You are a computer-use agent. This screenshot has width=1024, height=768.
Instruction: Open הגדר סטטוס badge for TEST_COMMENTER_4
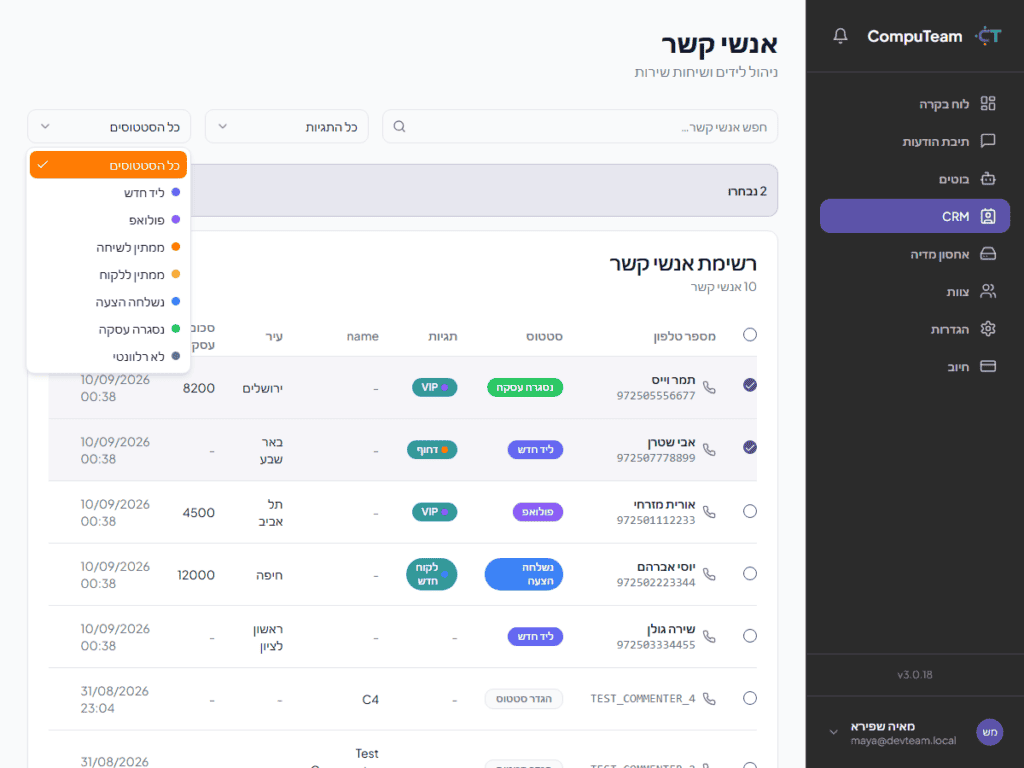(x=524, y=699)
